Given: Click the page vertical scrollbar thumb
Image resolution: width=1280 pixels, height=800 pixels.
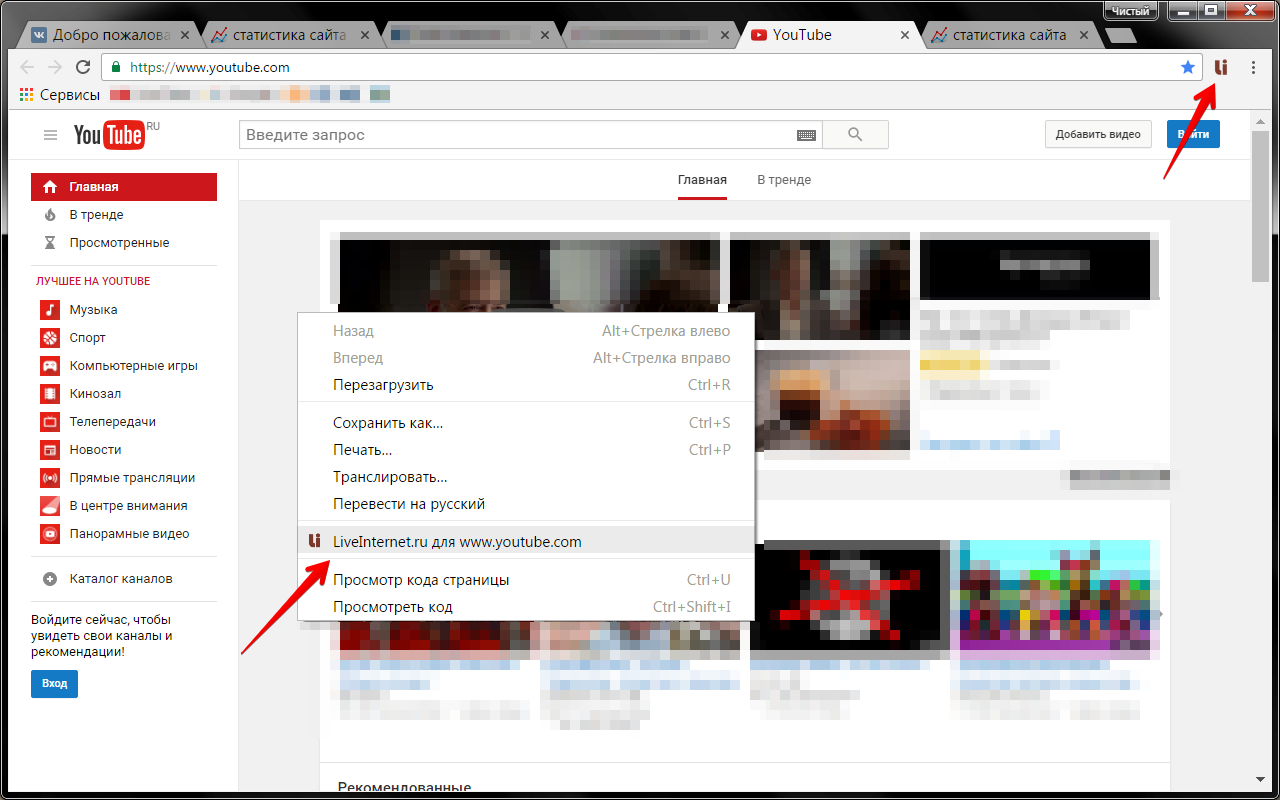Looking at the screenshot, I should coord(1260,205).
